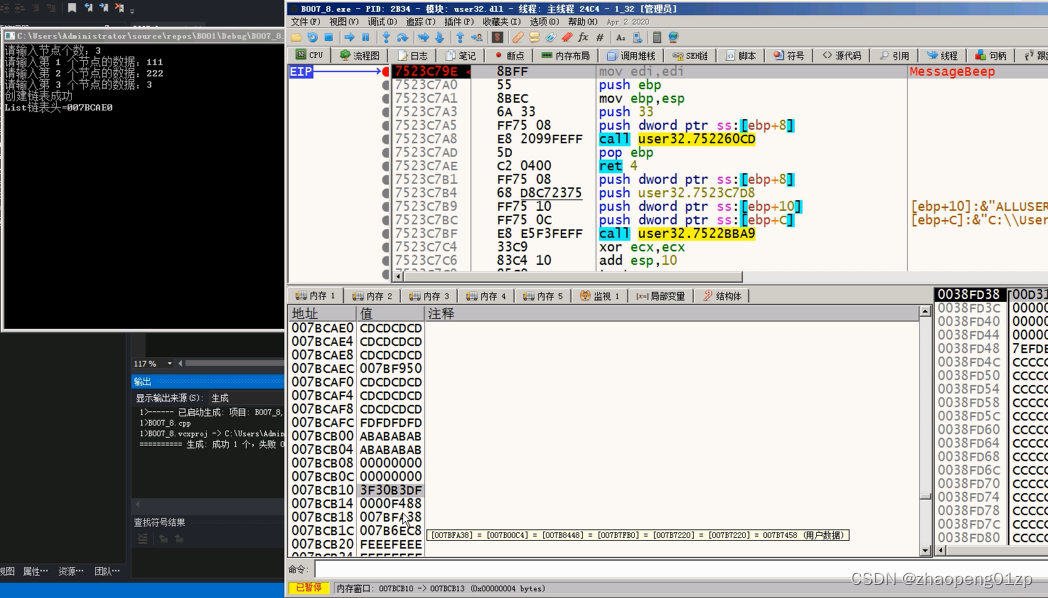This screenshot has height=598, width=1048.
Task: Click the bookmarks red icon
Action: pos(567,37)
